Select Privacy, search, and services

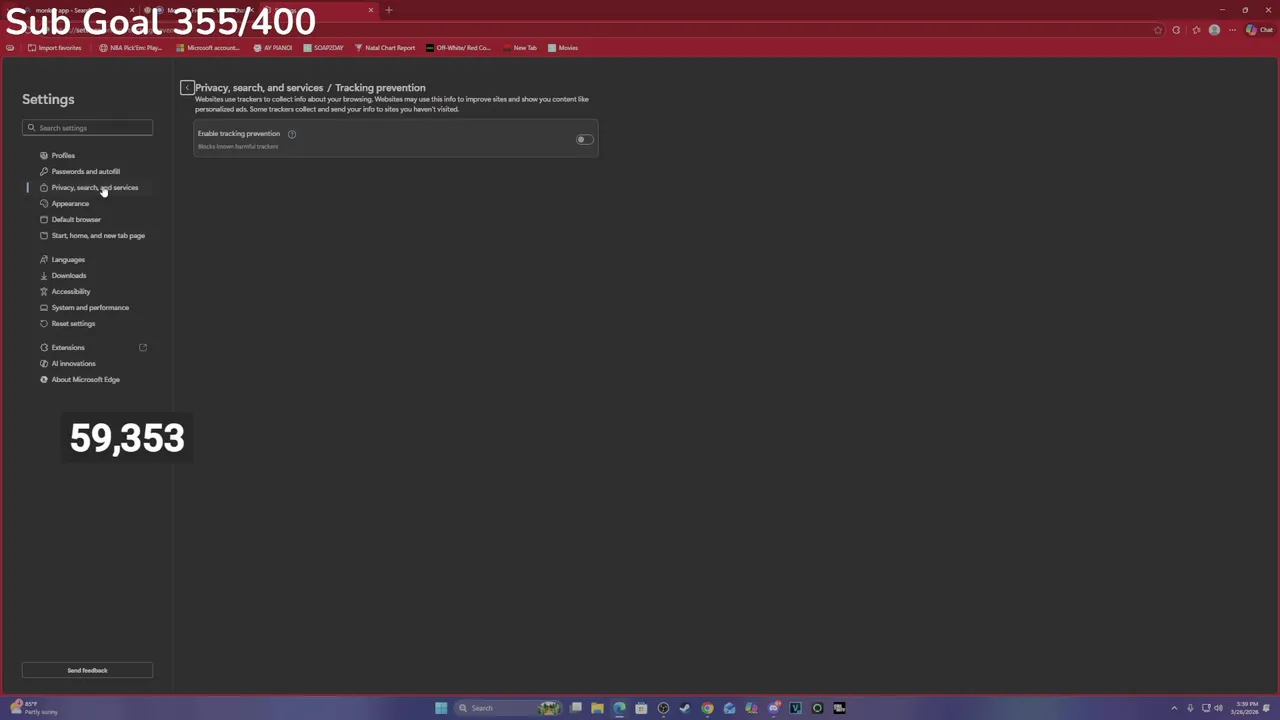click(94, 187)
